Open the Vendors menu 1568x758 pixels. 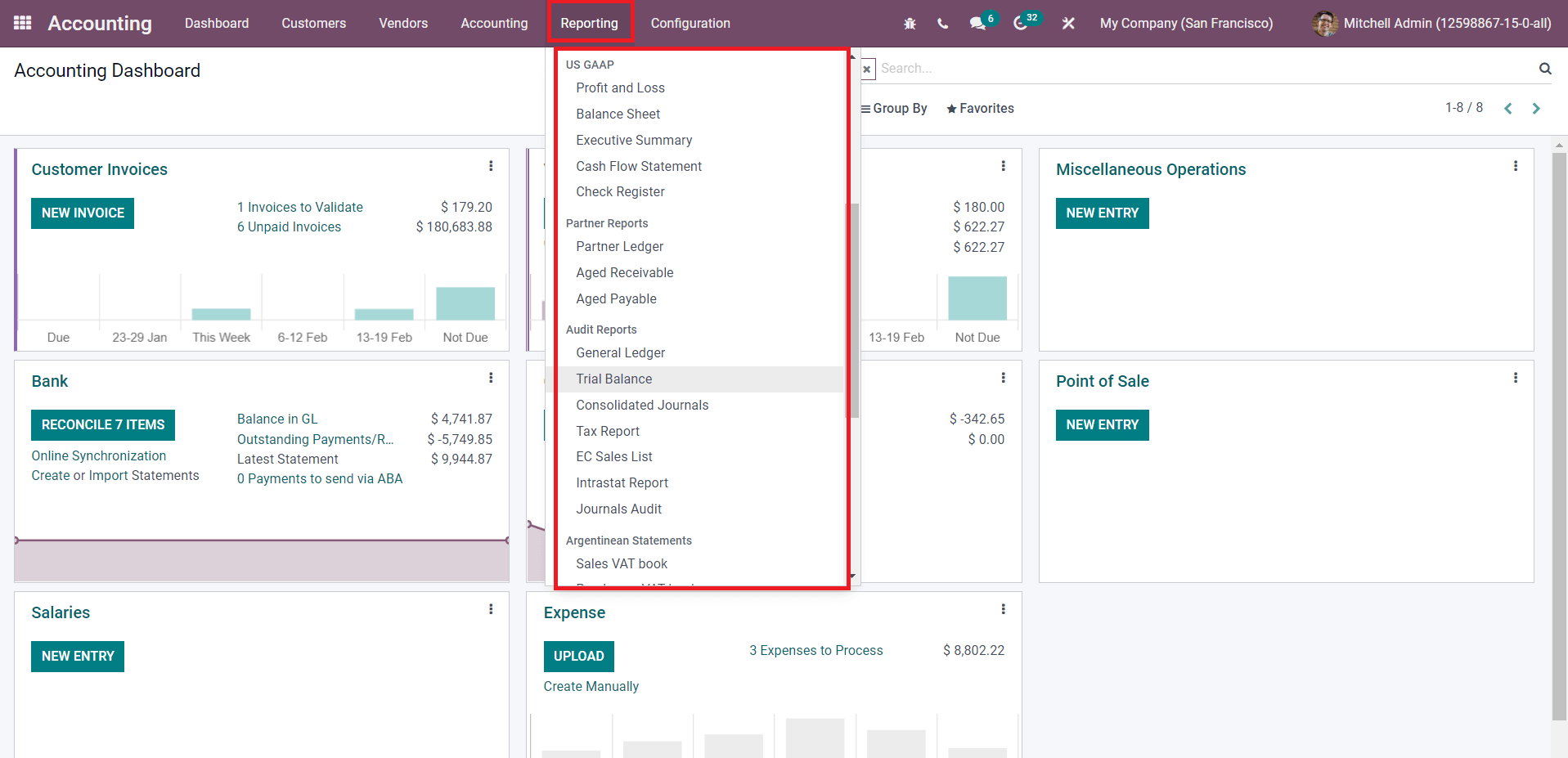(403, 24)
